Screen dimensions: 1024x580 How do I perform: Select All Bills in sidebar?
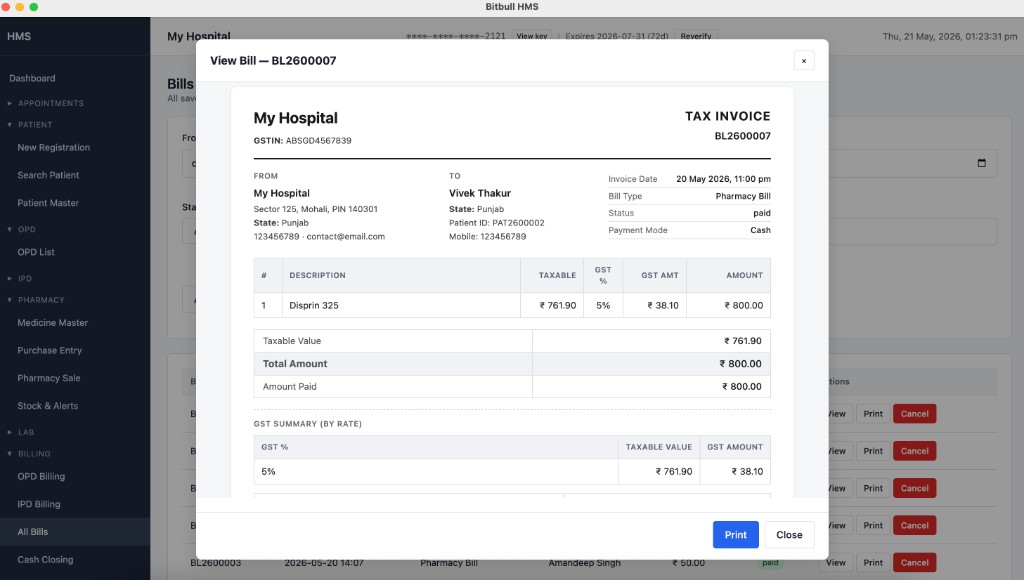(x=33, y=532)
